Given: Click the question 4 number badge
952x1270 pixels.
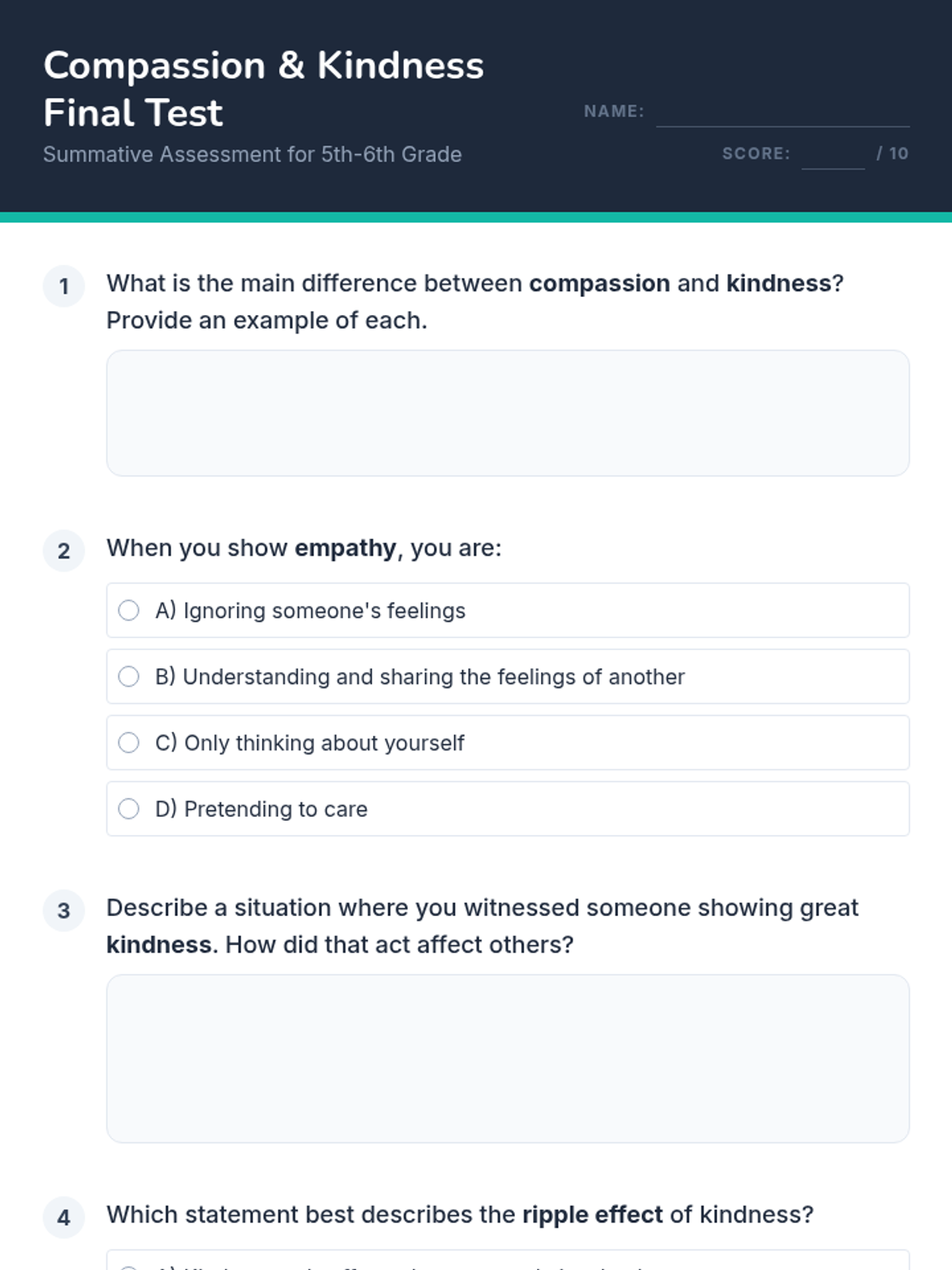Looking at the screenshot, I should coord(64,1217).
